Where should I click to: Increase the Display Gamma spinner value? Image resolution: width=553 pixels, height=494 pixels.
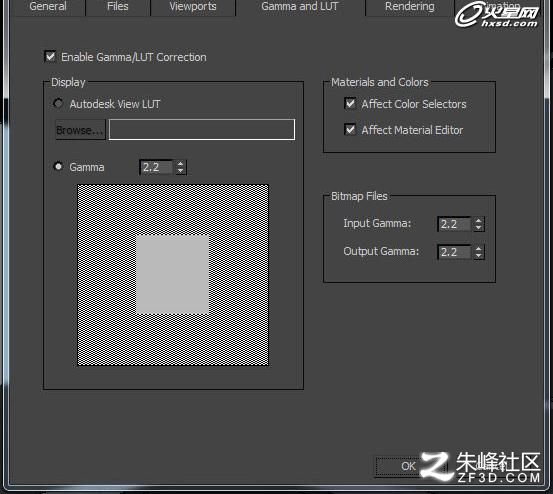pos(181,164)
